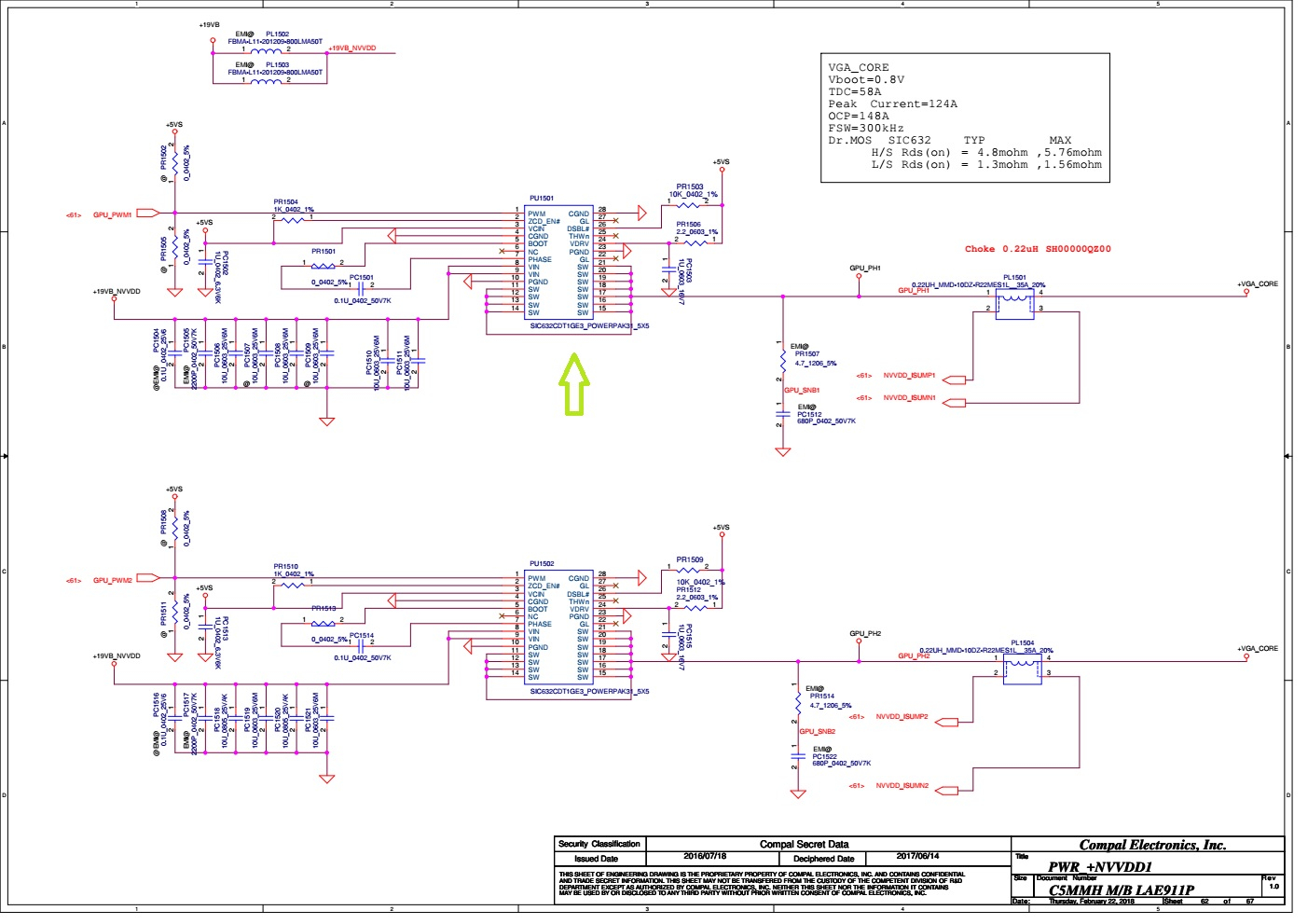The width and height of the screenshot is (1308, 924).
Task: Click the deciphered date 2017/06/14
Action: (918, 856)
